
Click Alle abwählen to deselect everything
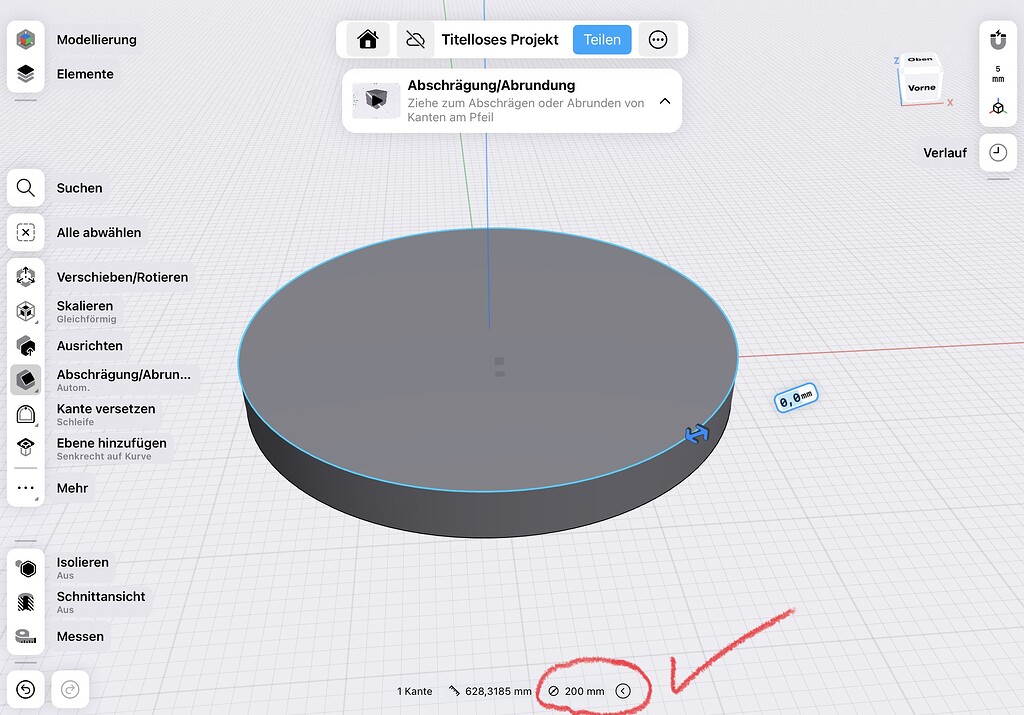[x=25, y=232]
